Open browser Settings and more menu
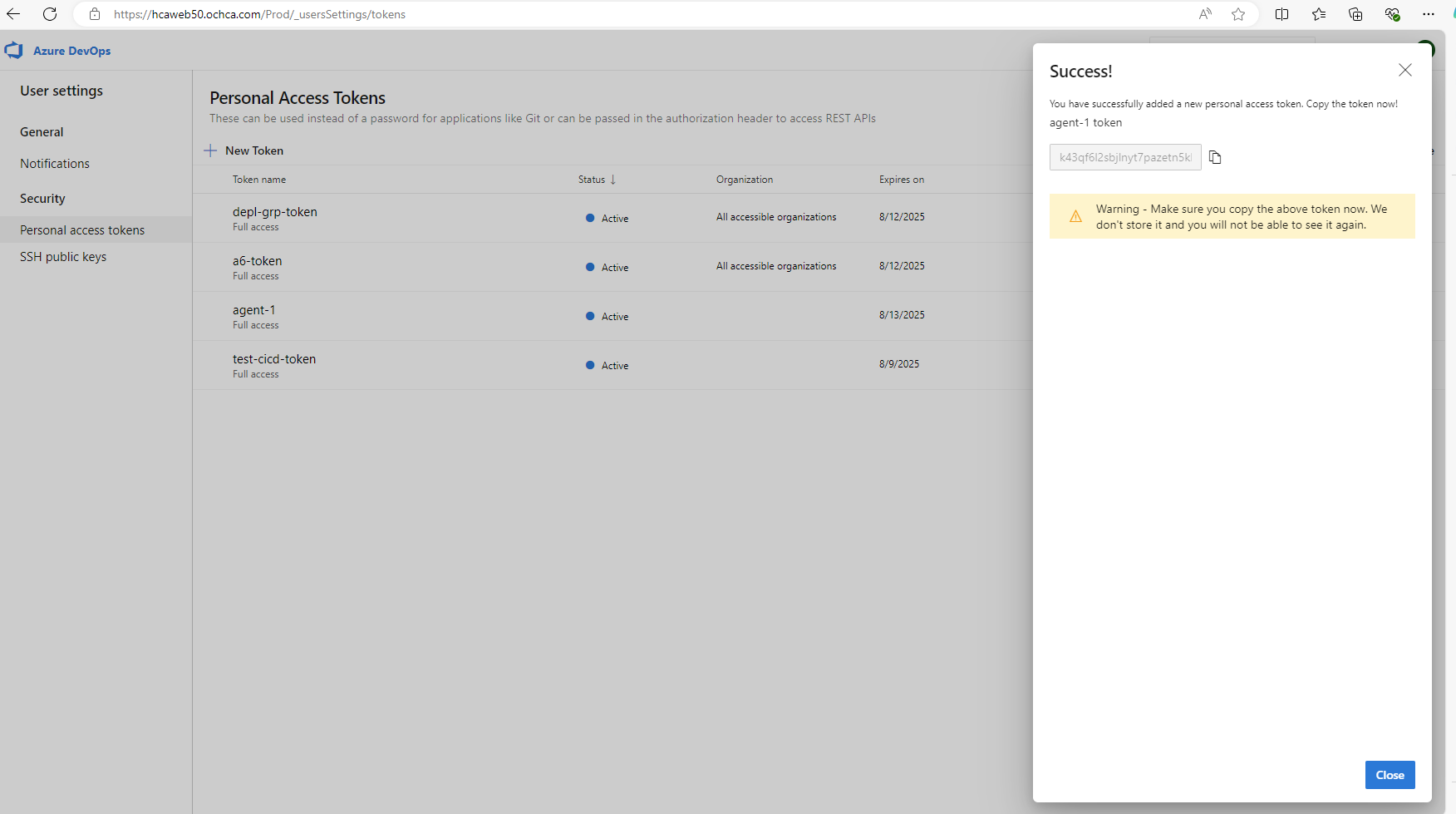The width and height of the screenshot is (1456, 814). 1429,14
